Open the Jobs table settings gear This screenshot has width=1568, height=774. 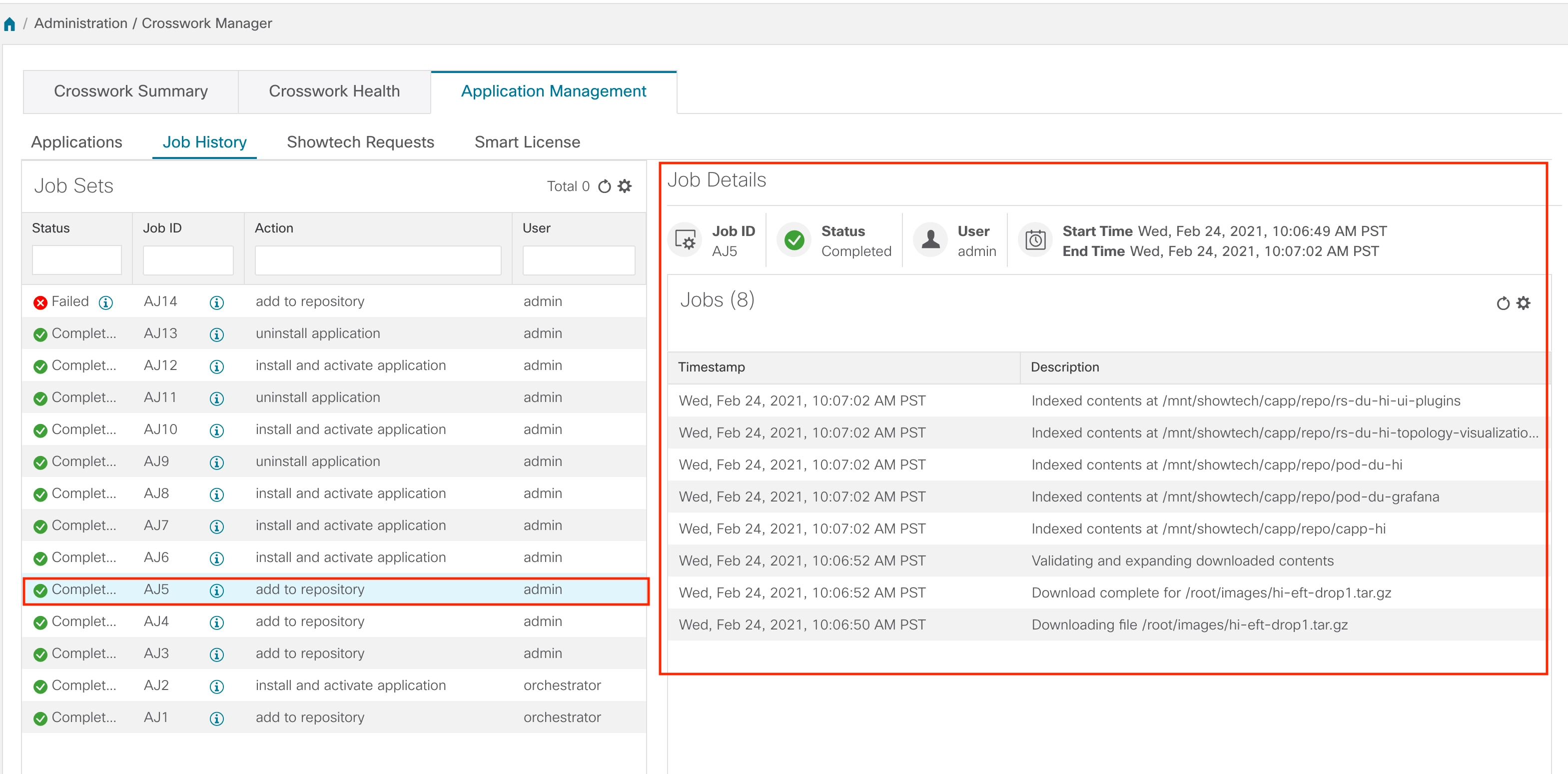pos(1523,302)
